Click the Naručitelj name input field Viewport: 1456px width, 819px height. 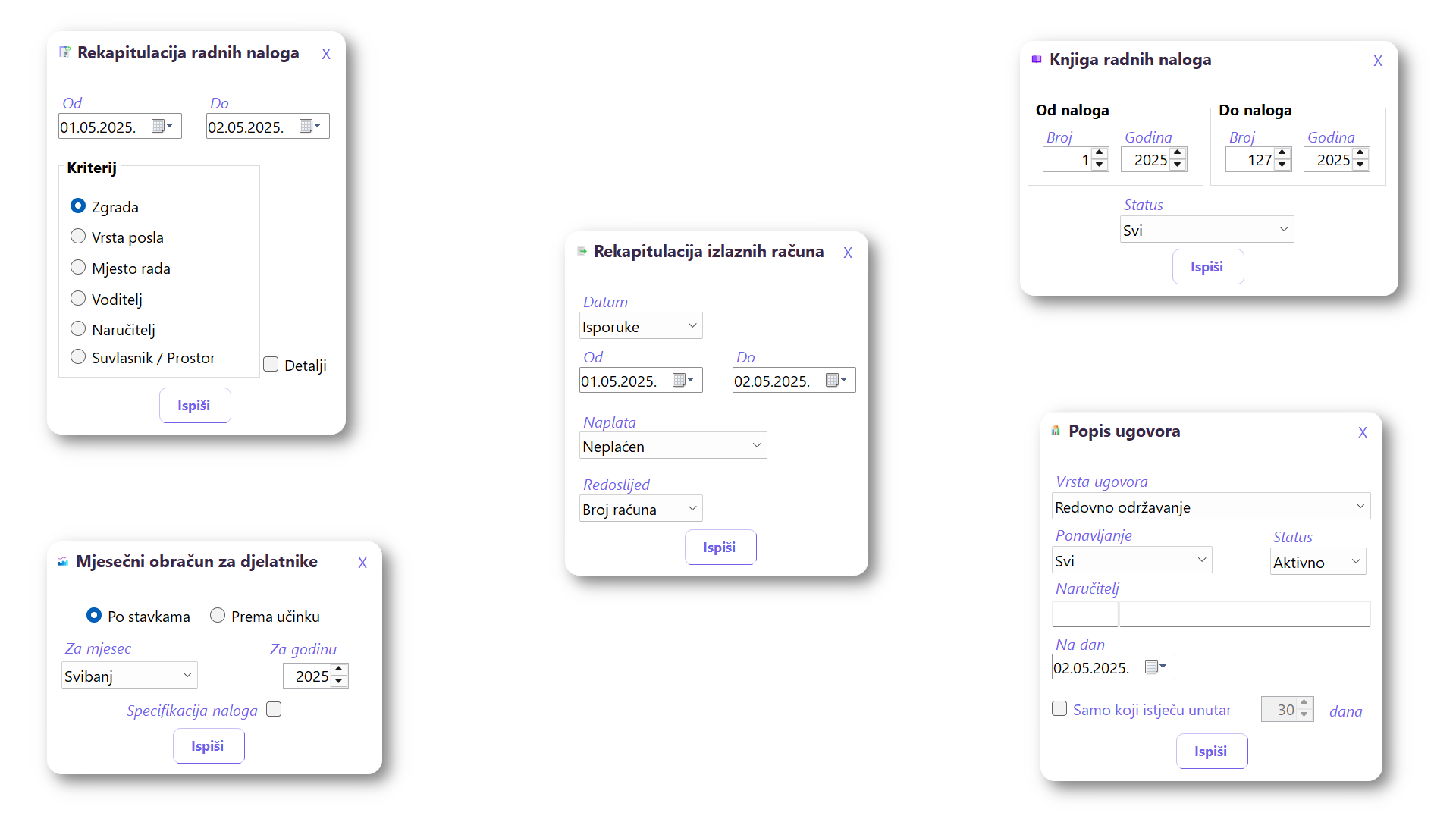(1244, 614)
